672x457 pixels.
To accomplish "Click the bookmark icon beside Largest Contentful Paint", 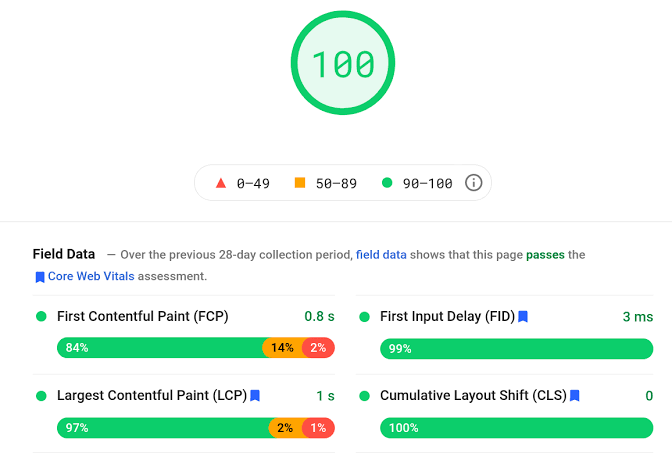I will [x=255, y=396].
